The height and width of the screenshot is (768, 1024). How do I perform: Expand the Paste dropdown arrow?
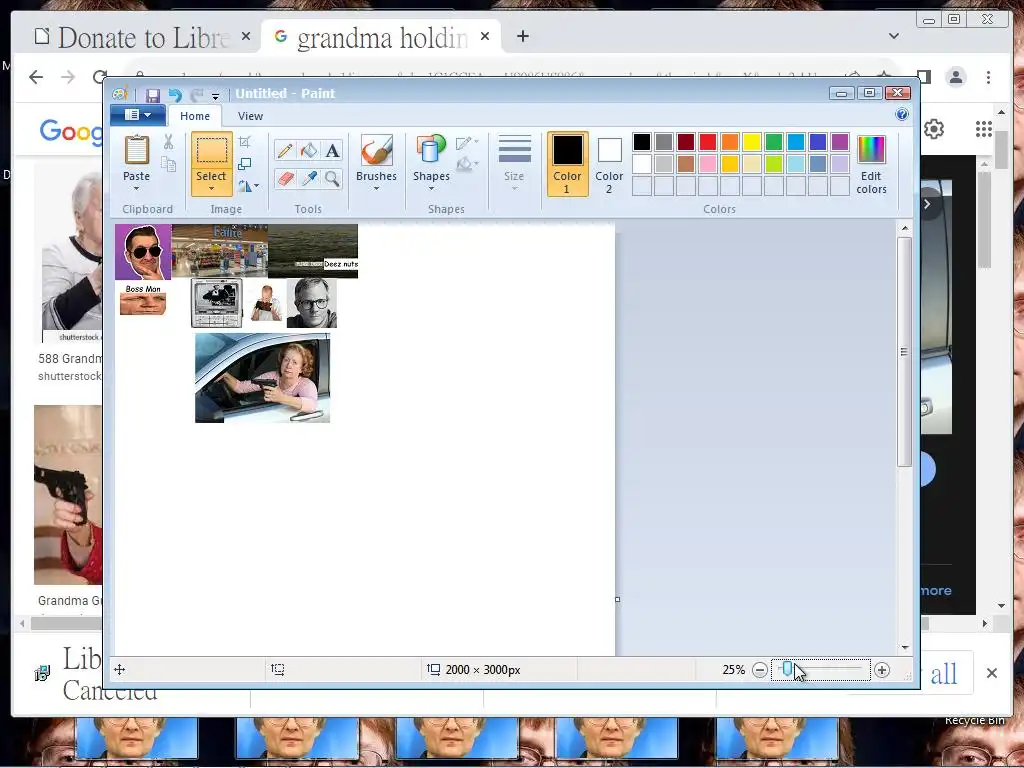(136, 189)
